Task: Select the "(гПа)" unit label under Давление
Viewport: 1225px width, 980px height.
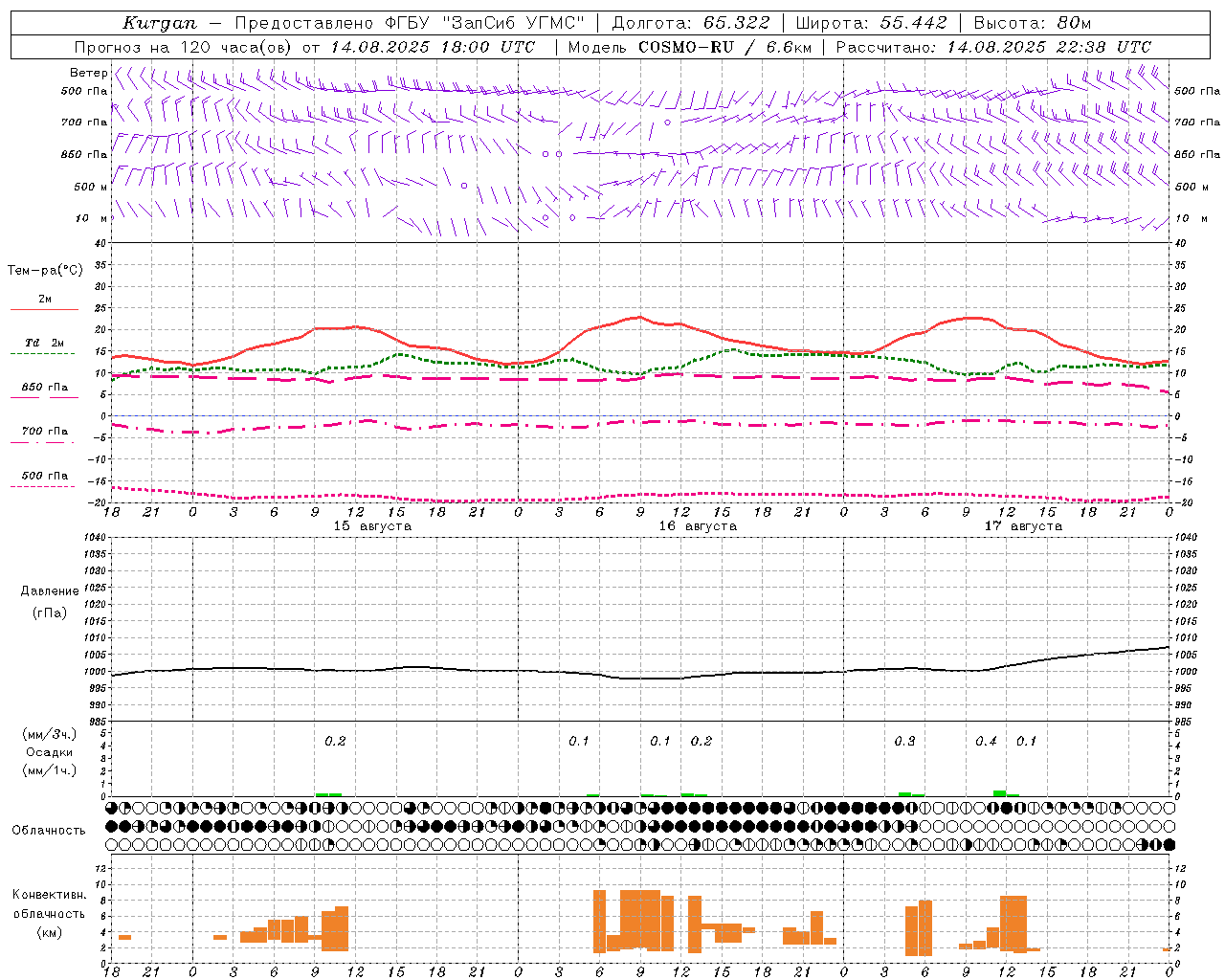Action: tap(49, 613)
